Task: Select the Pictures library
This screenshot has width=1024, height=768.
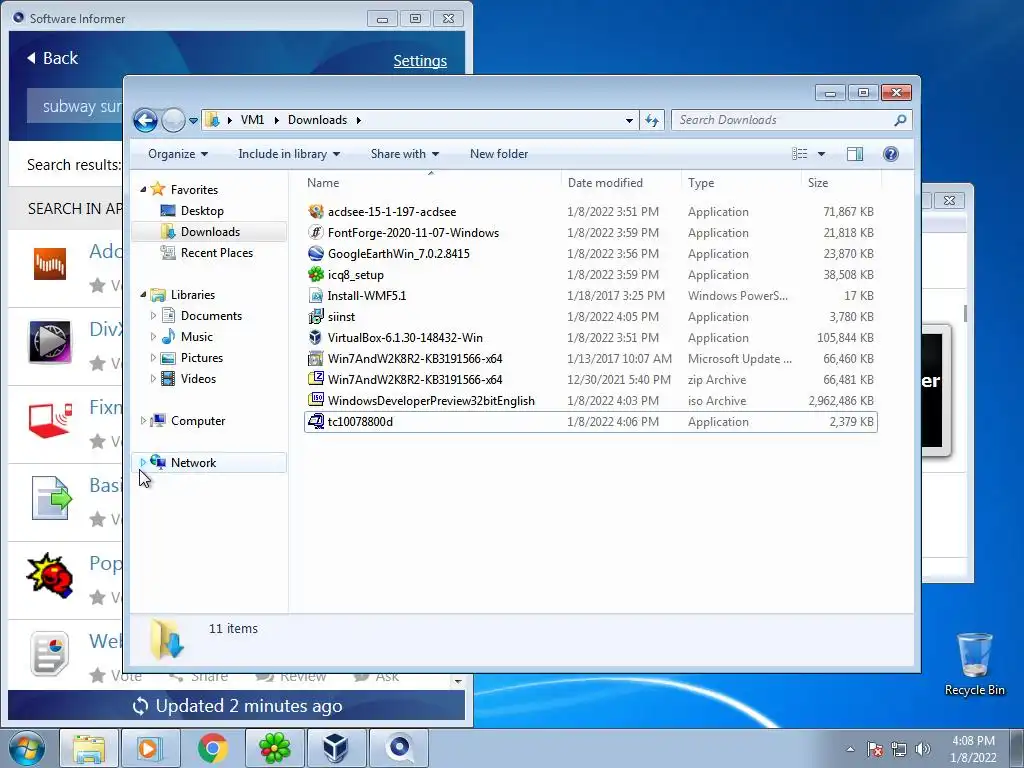Action: (x=201, y=358)
